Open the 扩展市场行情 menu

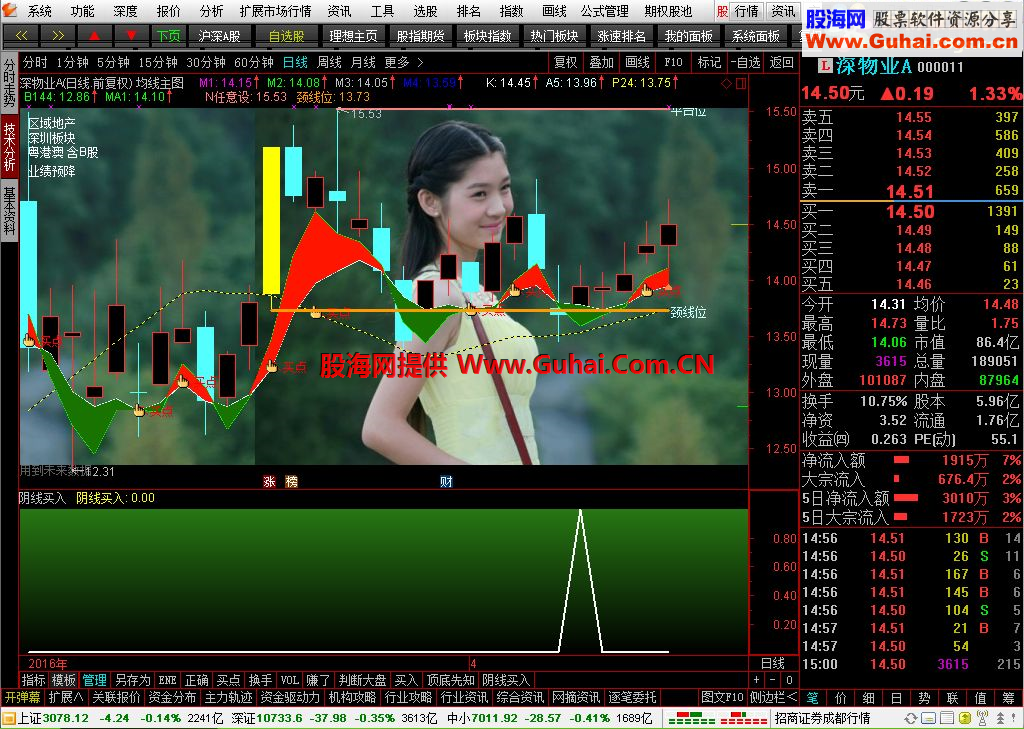[275, 11]
